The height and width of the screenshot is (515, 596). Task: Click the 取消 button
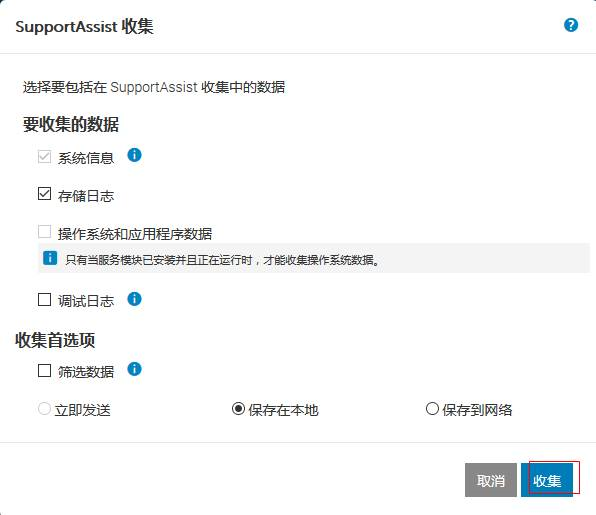click(491, 480)
